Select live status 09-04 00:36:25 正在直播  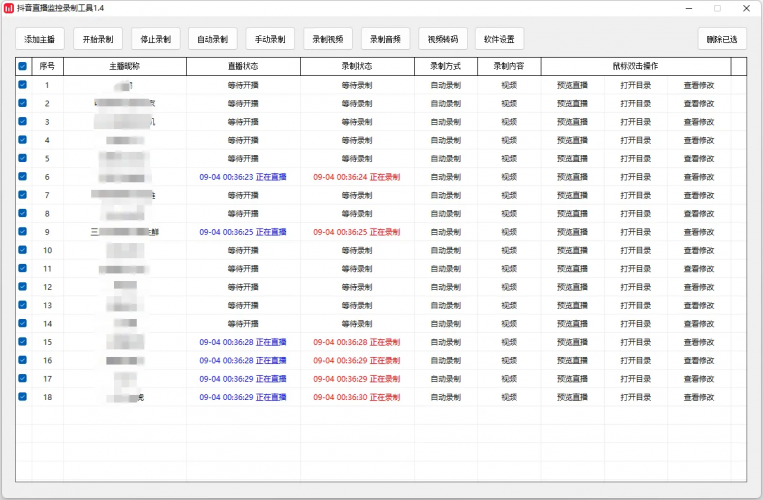243,232
